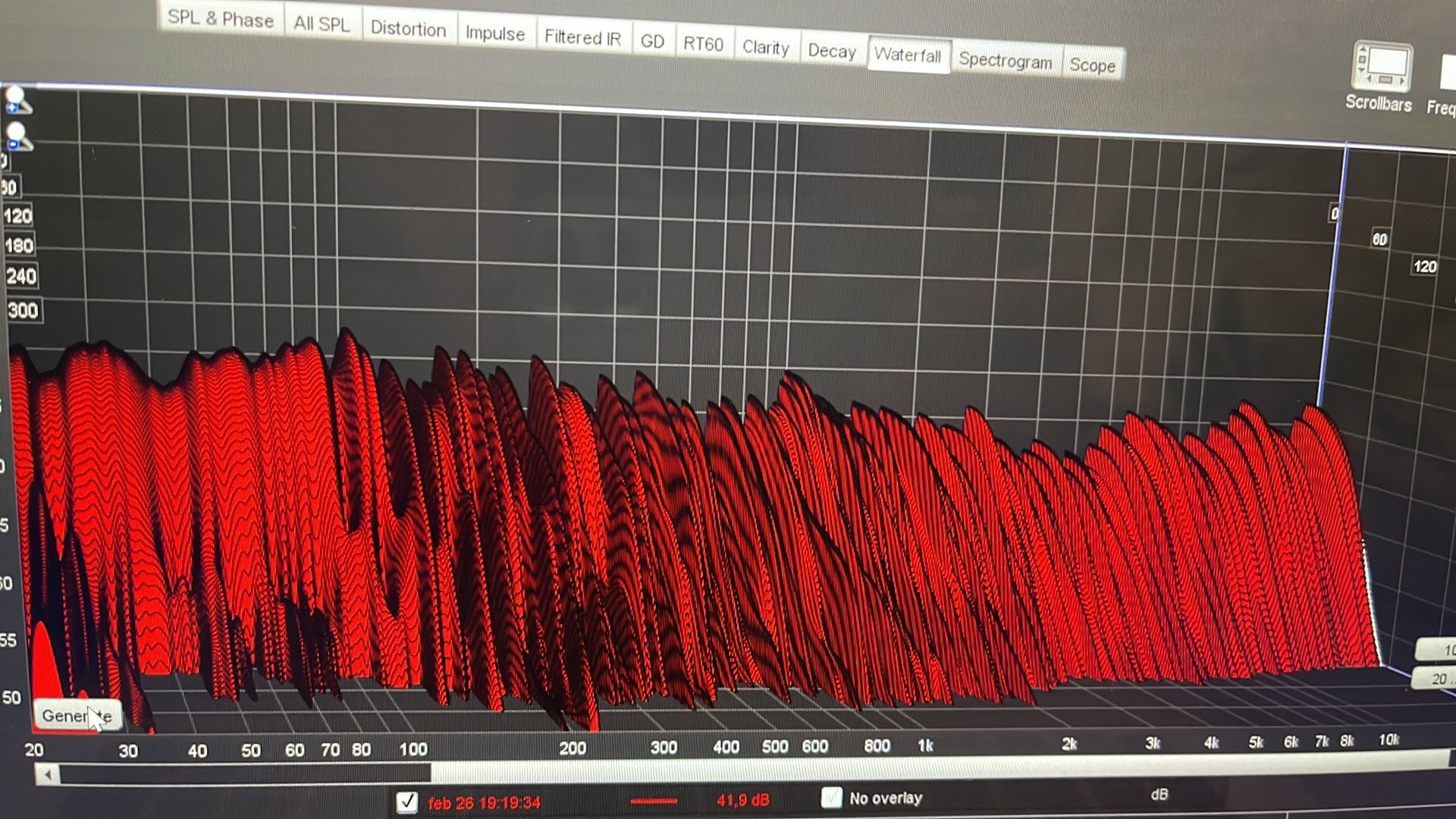Viewport: 1456px width, 819px height.
Task: Click the Generate button
Action: tap(77, 715)
